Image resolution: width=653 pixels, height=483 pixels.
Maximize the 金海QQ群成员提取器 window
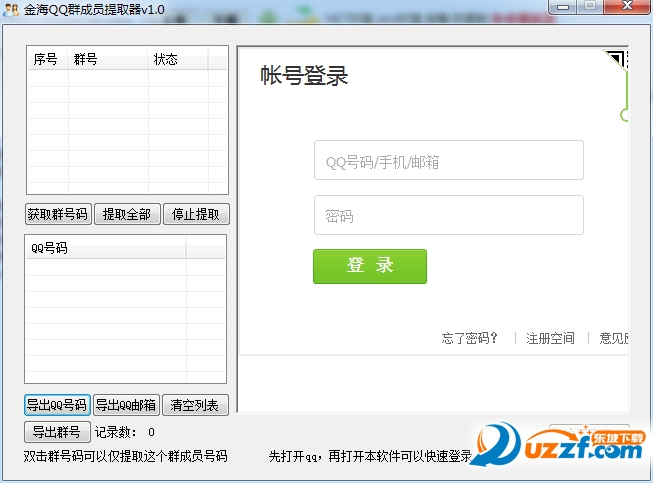[590, 7]
